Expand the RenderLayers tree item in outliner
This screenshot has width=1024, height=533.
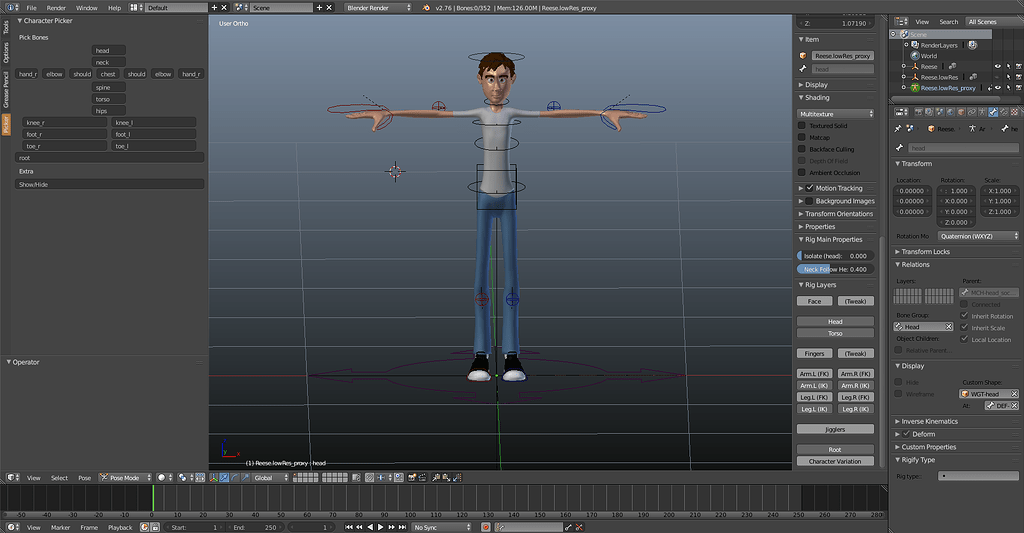pos(906,45)
